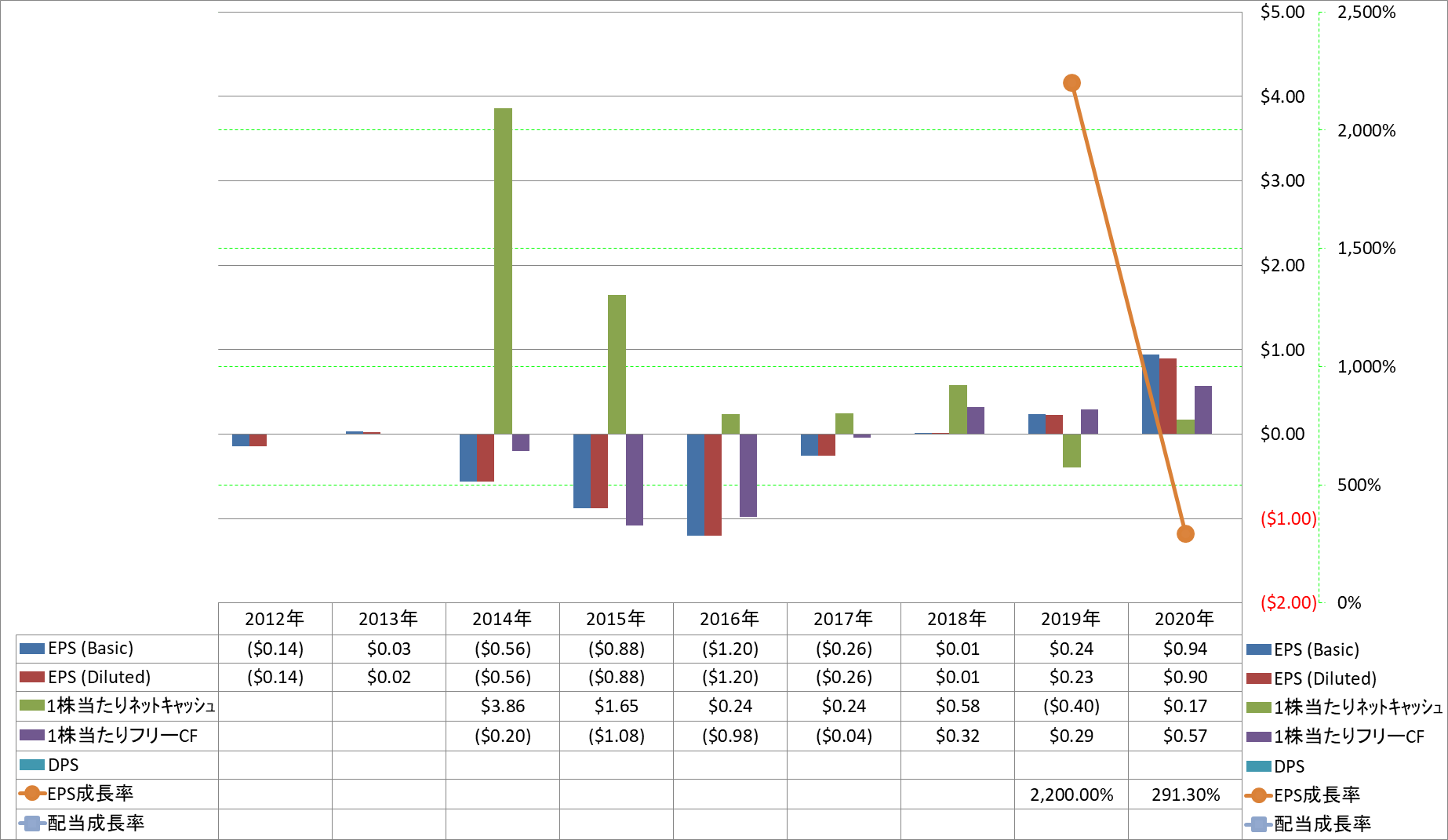Select the orange EPS成長率 marker at 2020年
Screen dimensions: 1448x840
[x=1185, y=534]
